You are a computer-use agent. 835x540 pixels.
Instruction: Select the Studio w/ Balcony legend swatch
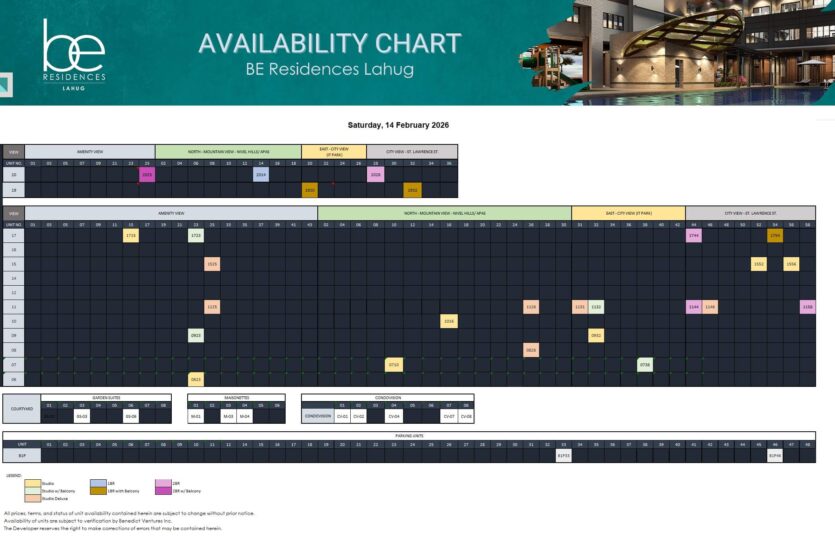click(32, 490)
